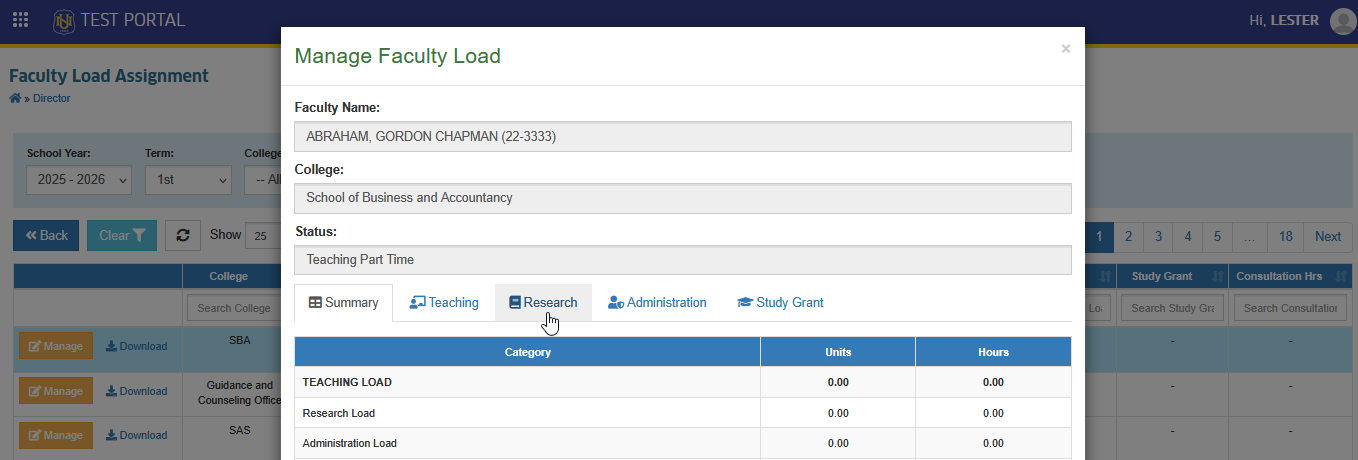Click the Clear filter button
The width and height of the screenshot is (1358, 460).
tap(122, 236)
